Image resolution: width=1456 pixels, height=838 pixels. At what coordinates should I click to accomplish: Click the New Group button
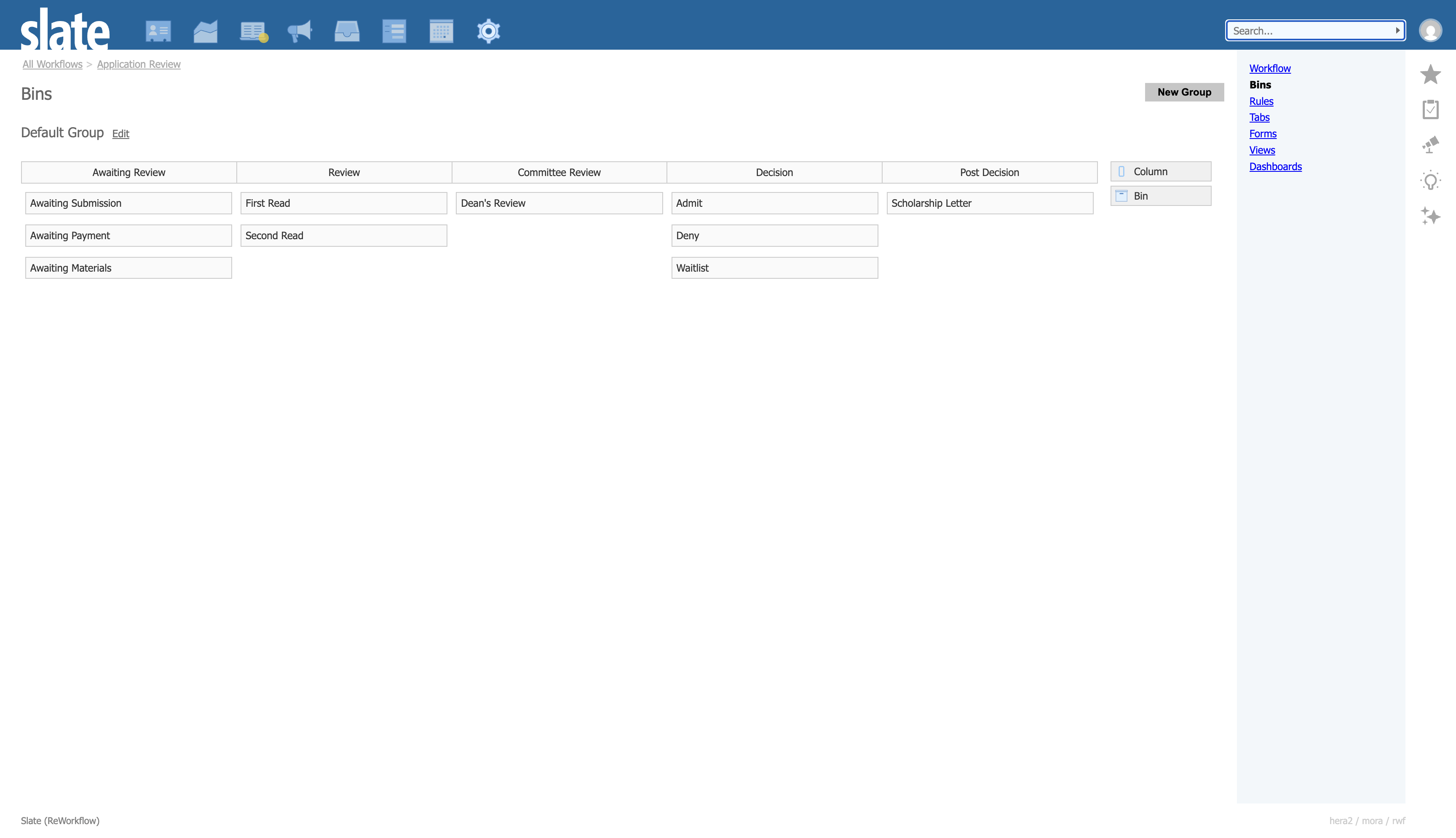pyautogui.click(x=1184, y=92)
